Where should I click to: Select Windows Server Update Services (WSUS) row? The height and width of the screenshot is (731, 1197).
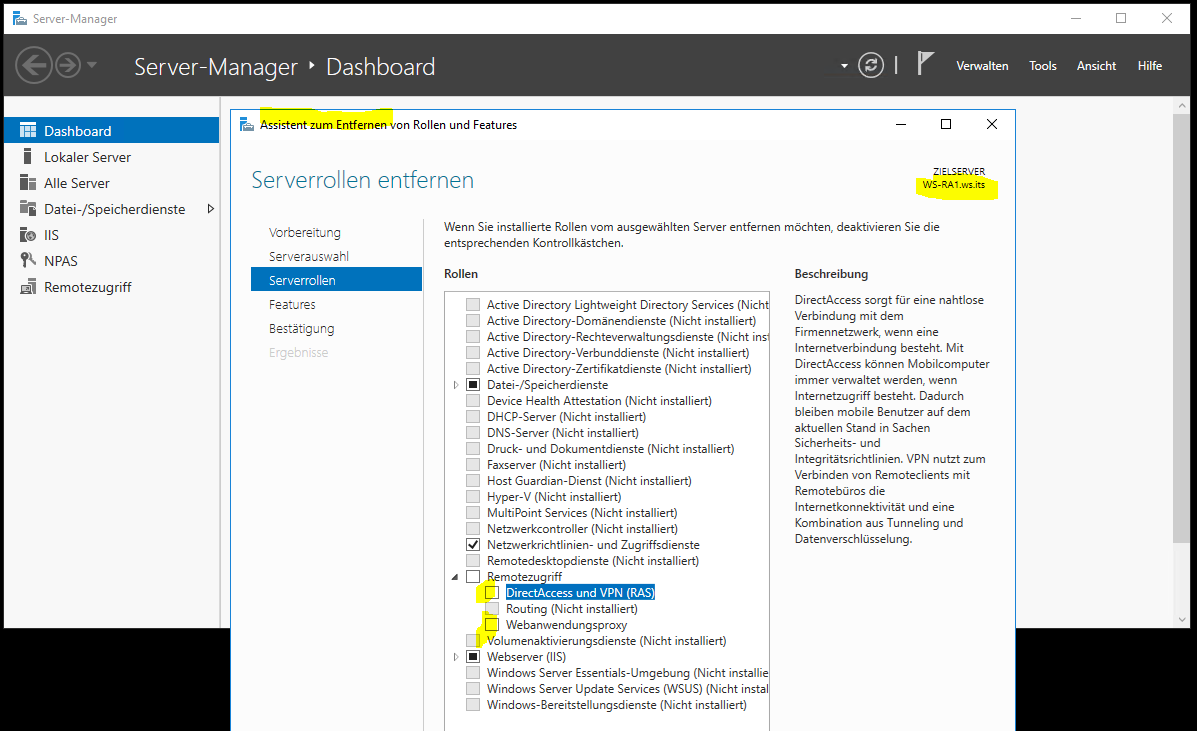point(628,689)
